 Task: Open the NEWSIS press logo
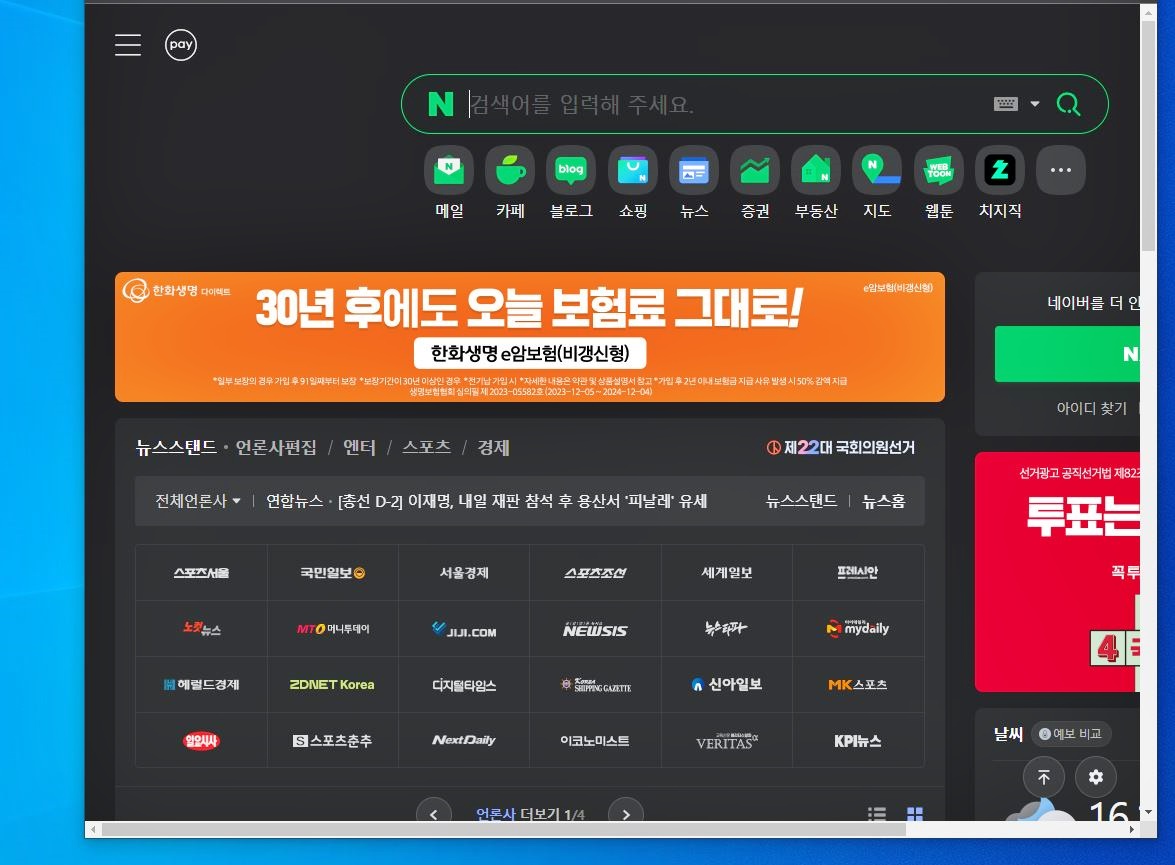[595, 629]
